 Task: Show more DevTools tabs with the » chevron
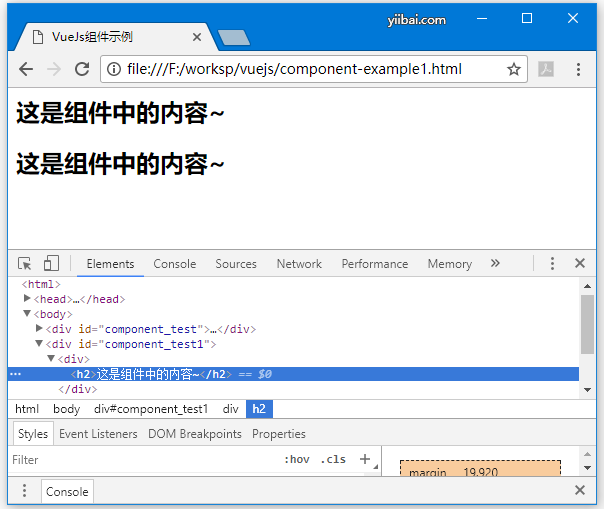point(495,264)
